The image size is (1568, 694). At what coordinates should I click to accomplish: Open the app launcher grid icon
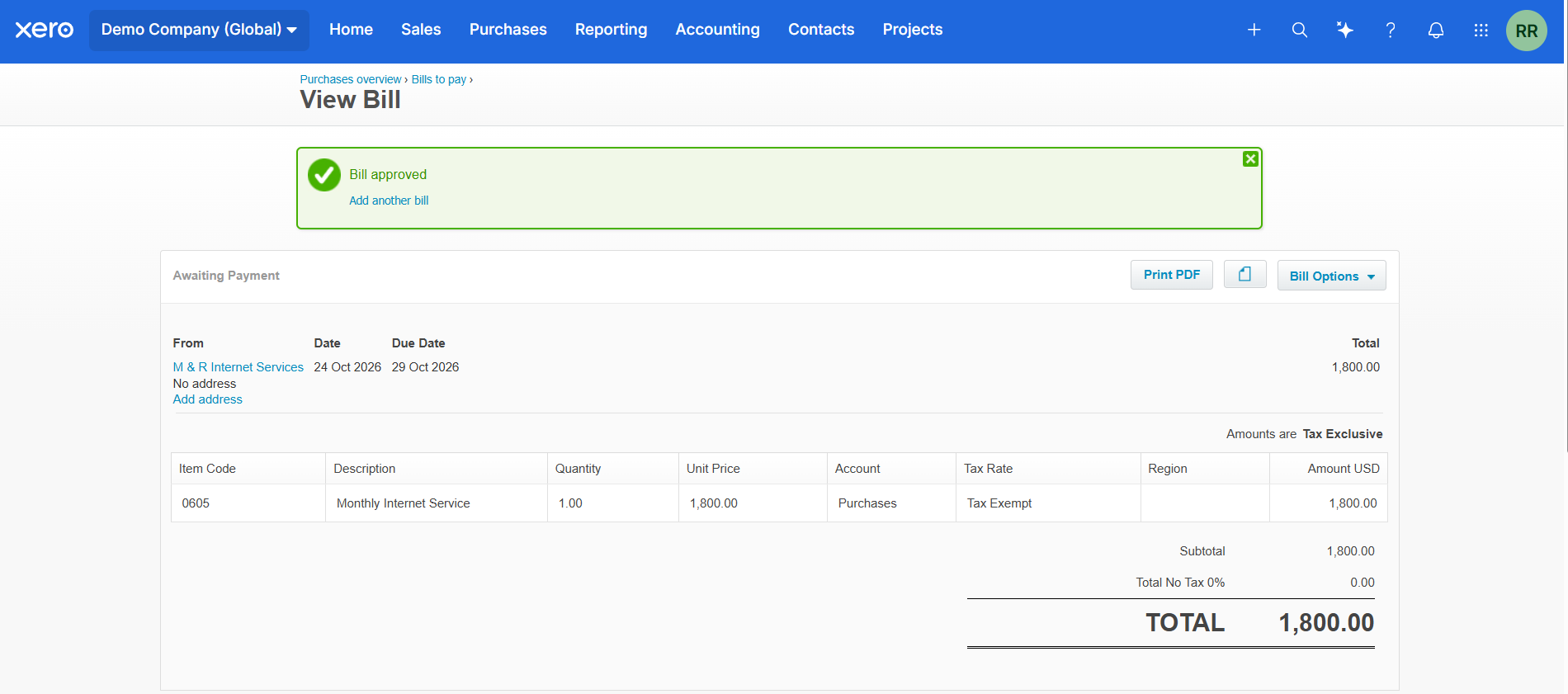[1481, 30]
